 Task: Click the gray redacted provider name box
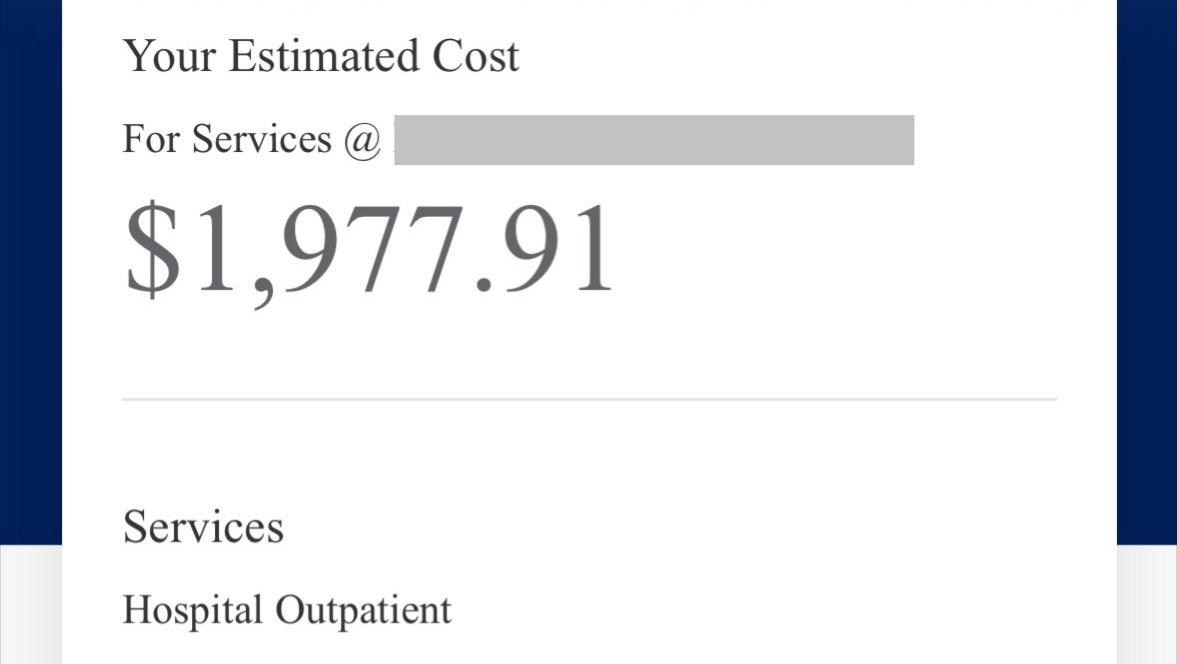[654, 140]
